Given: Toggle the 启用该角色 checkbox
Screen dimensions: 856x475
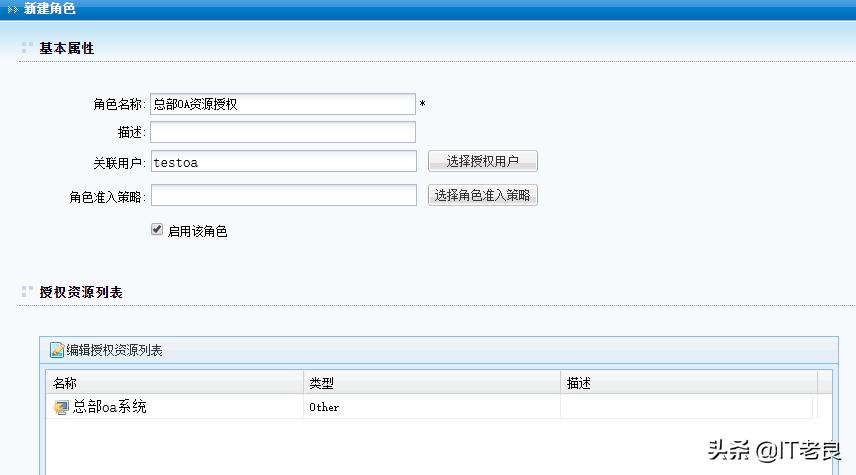Looking at the screenshot, I should (x=157, y=229).
